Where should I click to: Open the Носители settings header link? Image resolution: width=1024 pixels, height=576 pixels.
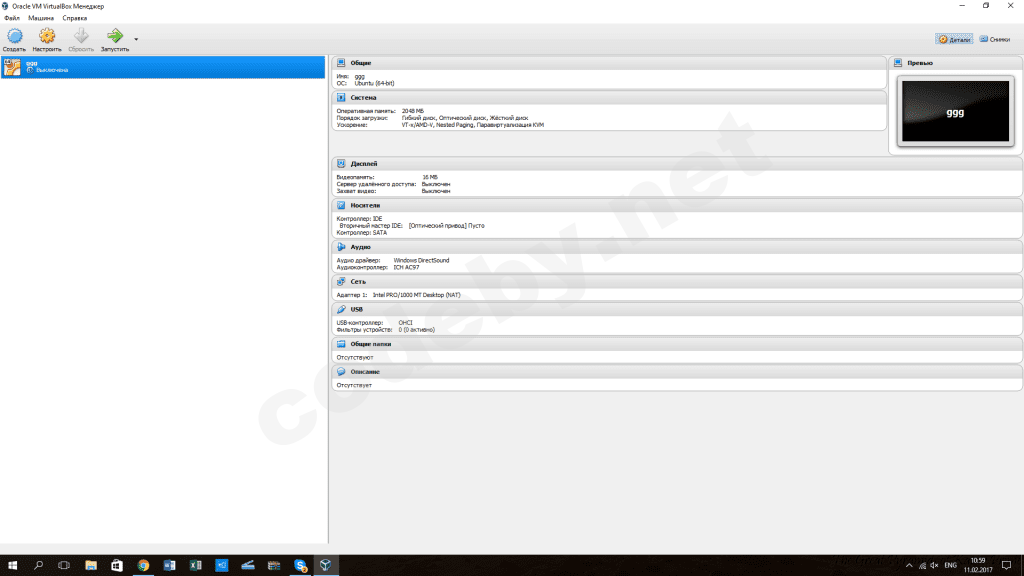365,205
